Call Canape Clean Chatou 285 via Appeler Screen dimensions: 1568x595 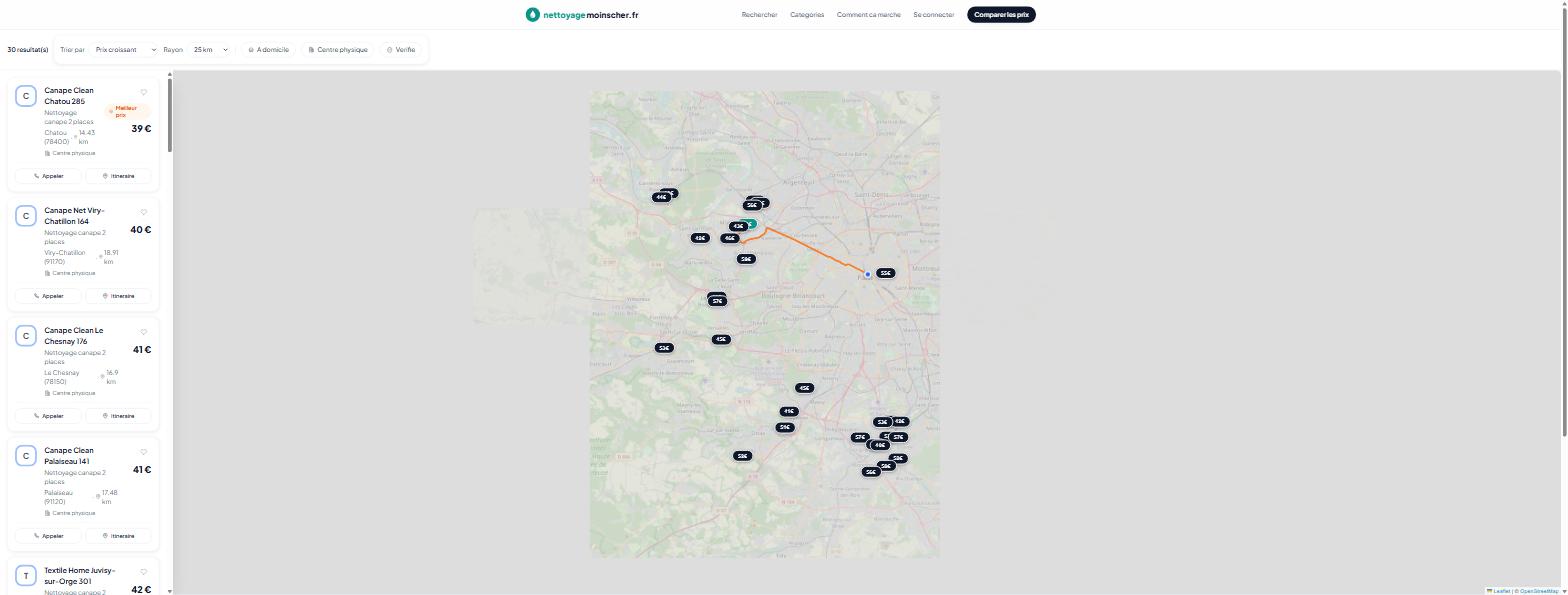pos(48,176)
